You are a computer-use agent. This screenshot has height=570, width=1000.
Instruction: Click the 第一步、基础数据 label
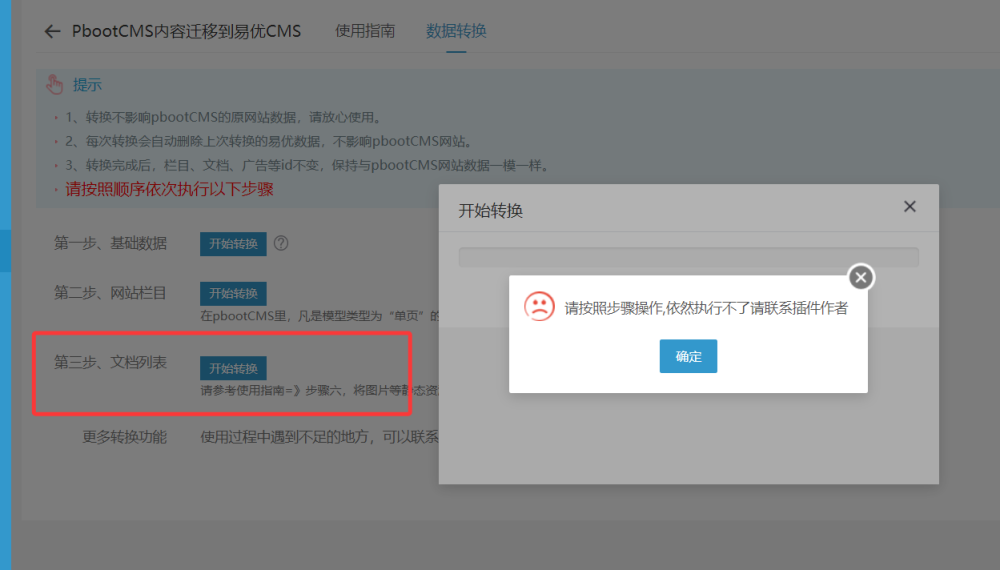coord(110,243)
